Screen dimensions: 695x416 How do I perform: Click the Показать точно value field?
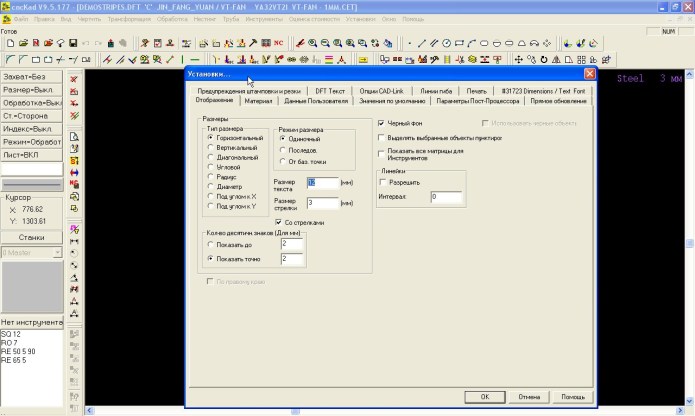292,259
